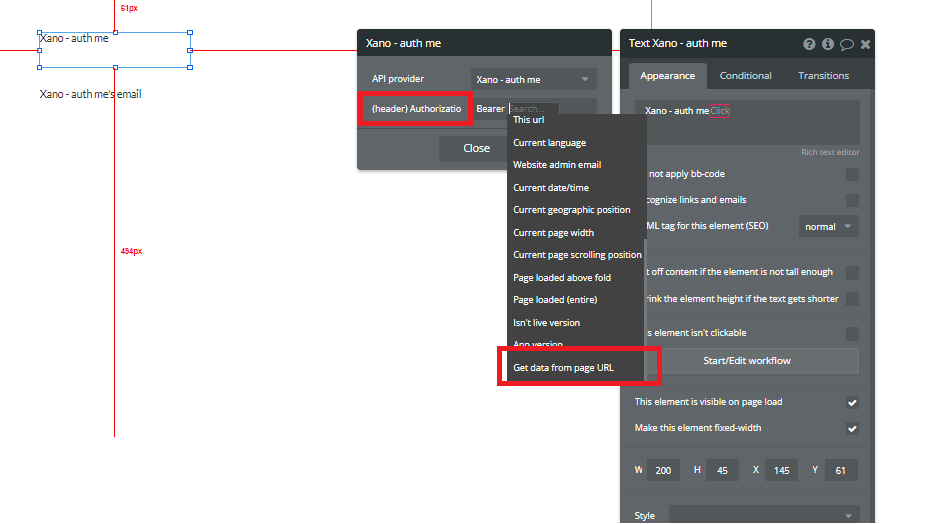Click the W width field showing 200
Image resolution: width=941 pixels, height=524 pixels.
[x=663, y=470]
